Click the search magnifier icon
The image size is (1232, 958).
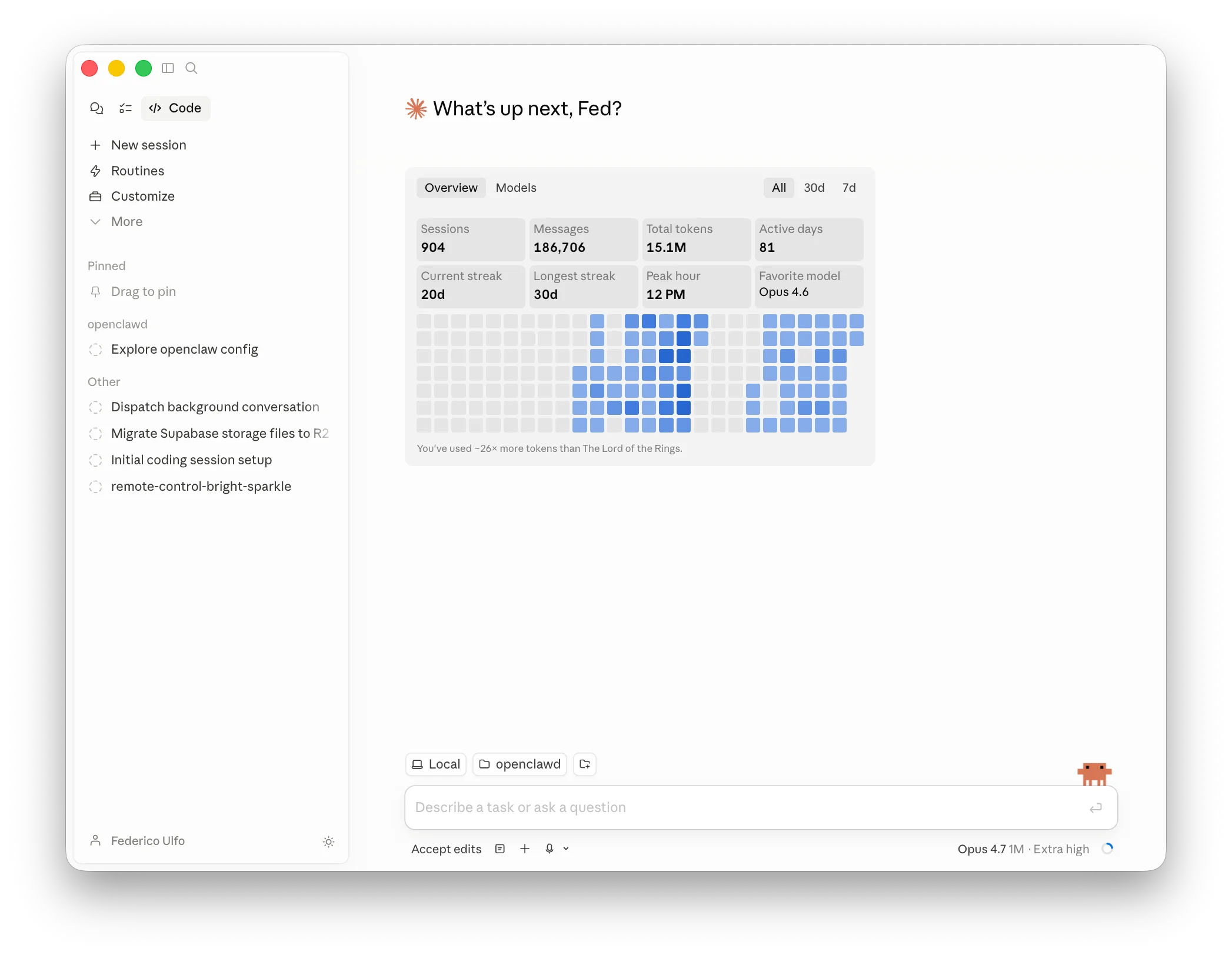tap(191, 68)
